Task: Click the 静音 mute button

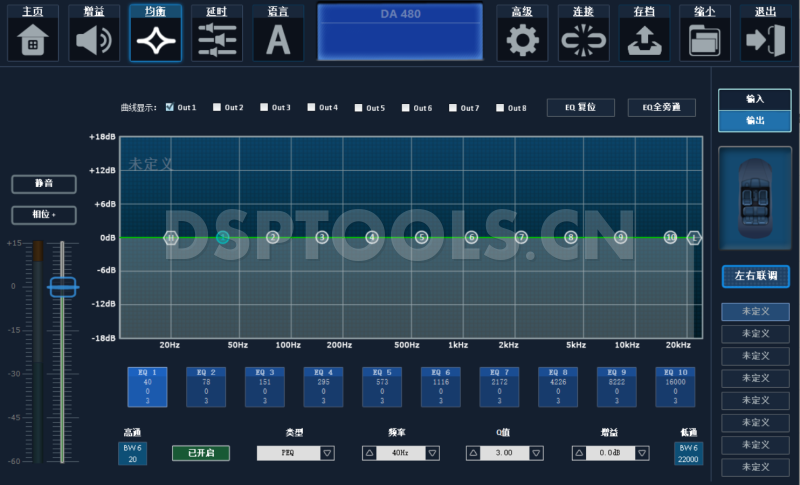Action: (44, 184)
